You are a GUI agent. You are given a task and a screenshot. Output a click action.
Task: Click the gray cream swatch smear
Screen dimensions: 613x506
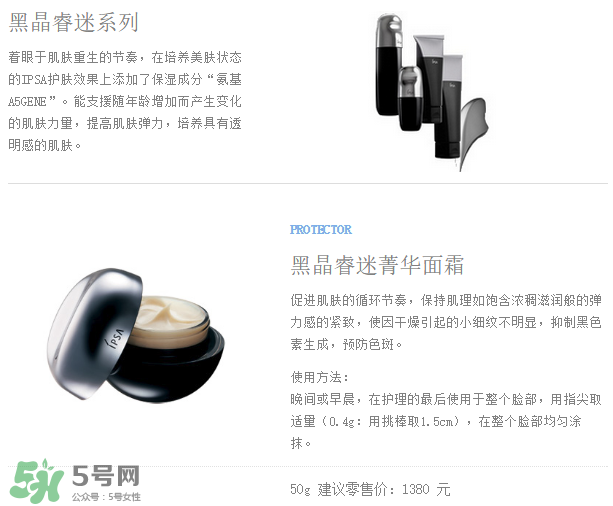tap(474, 131)
